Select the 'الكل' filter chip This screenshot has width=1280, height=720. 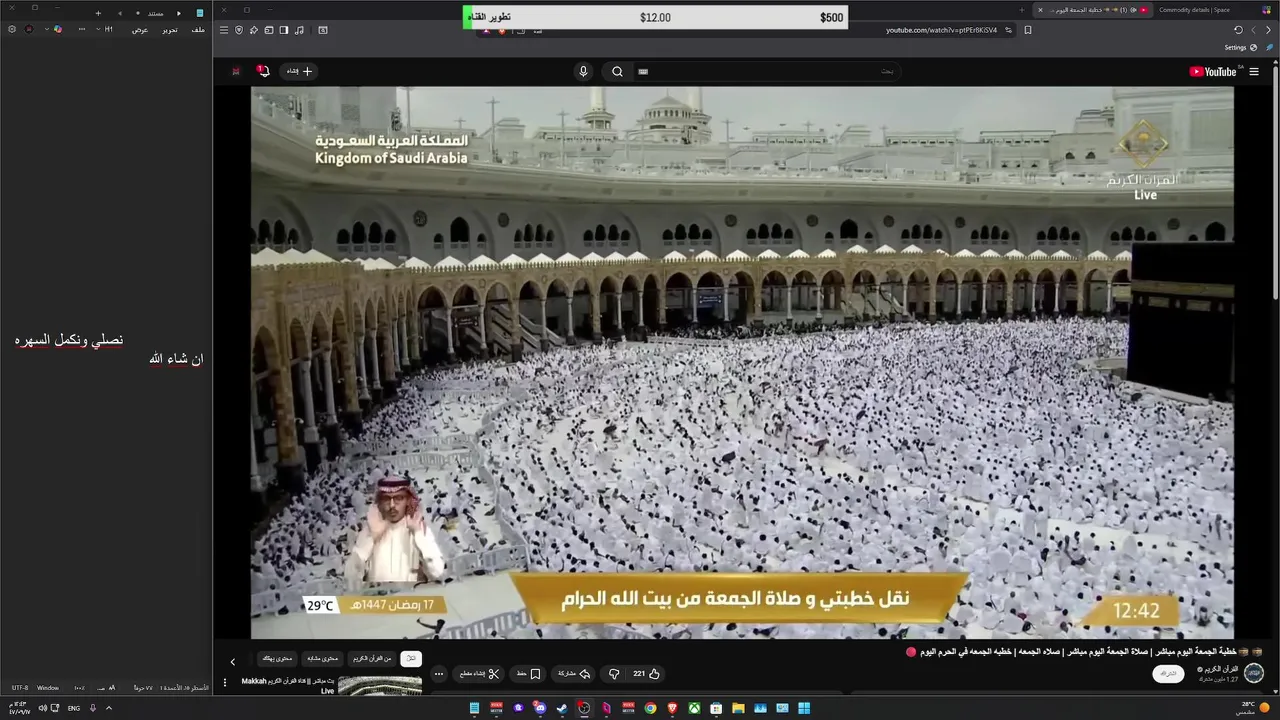[411, 659]
